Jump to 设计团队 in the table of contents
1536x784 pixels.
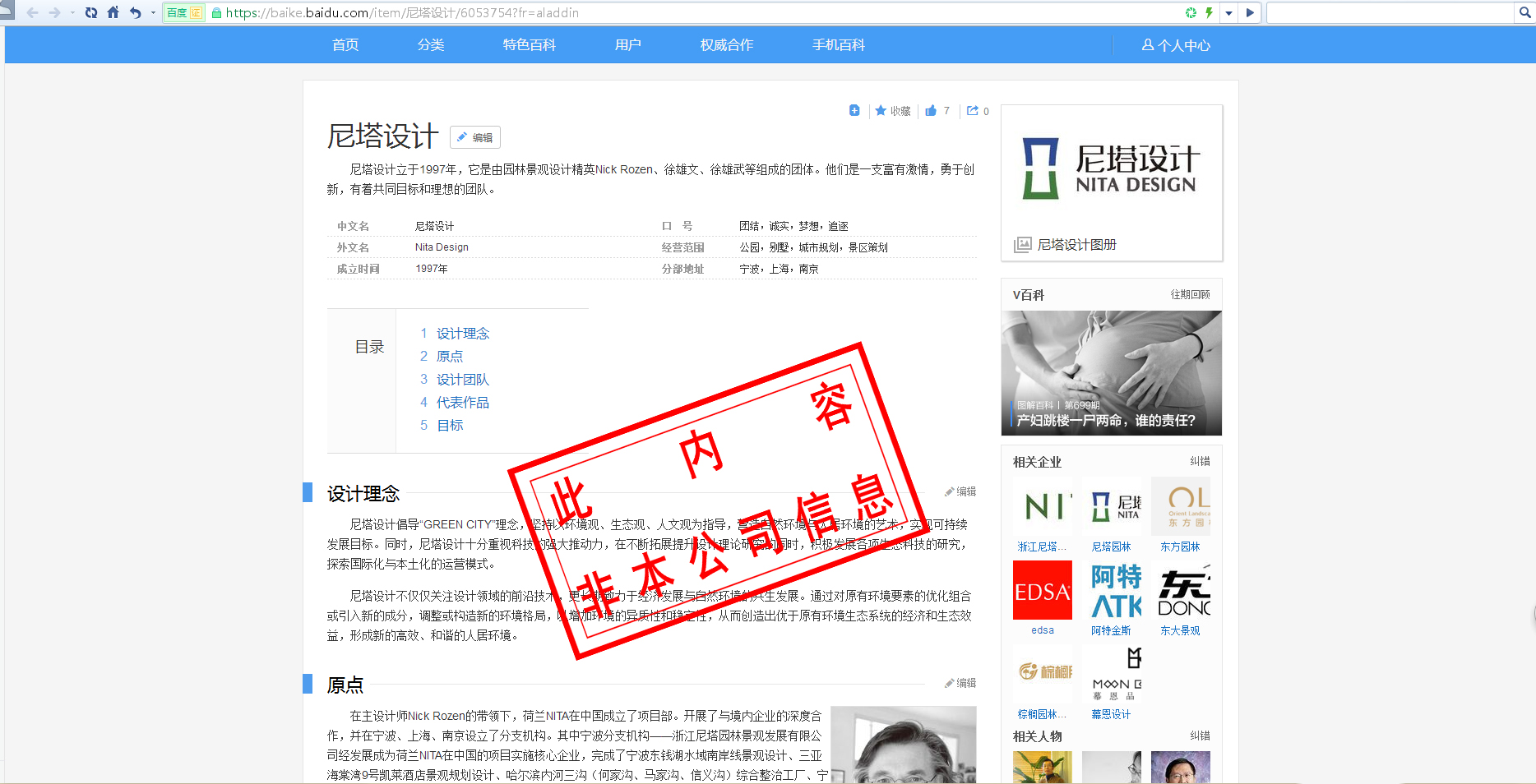click(463, 379)
